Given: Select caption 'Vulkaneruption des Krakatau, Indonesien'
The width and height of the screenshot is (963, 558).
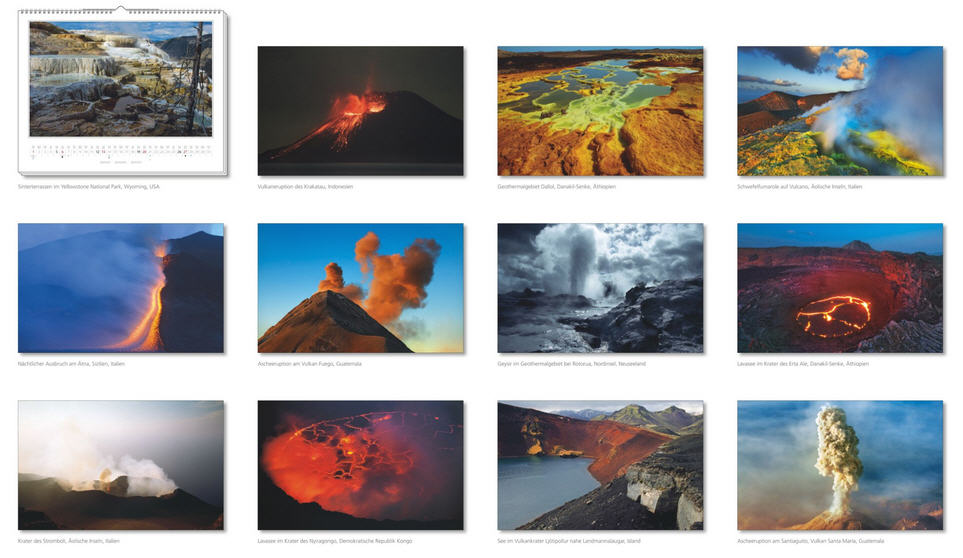Looking at the screenshot, I should [305, 187].
